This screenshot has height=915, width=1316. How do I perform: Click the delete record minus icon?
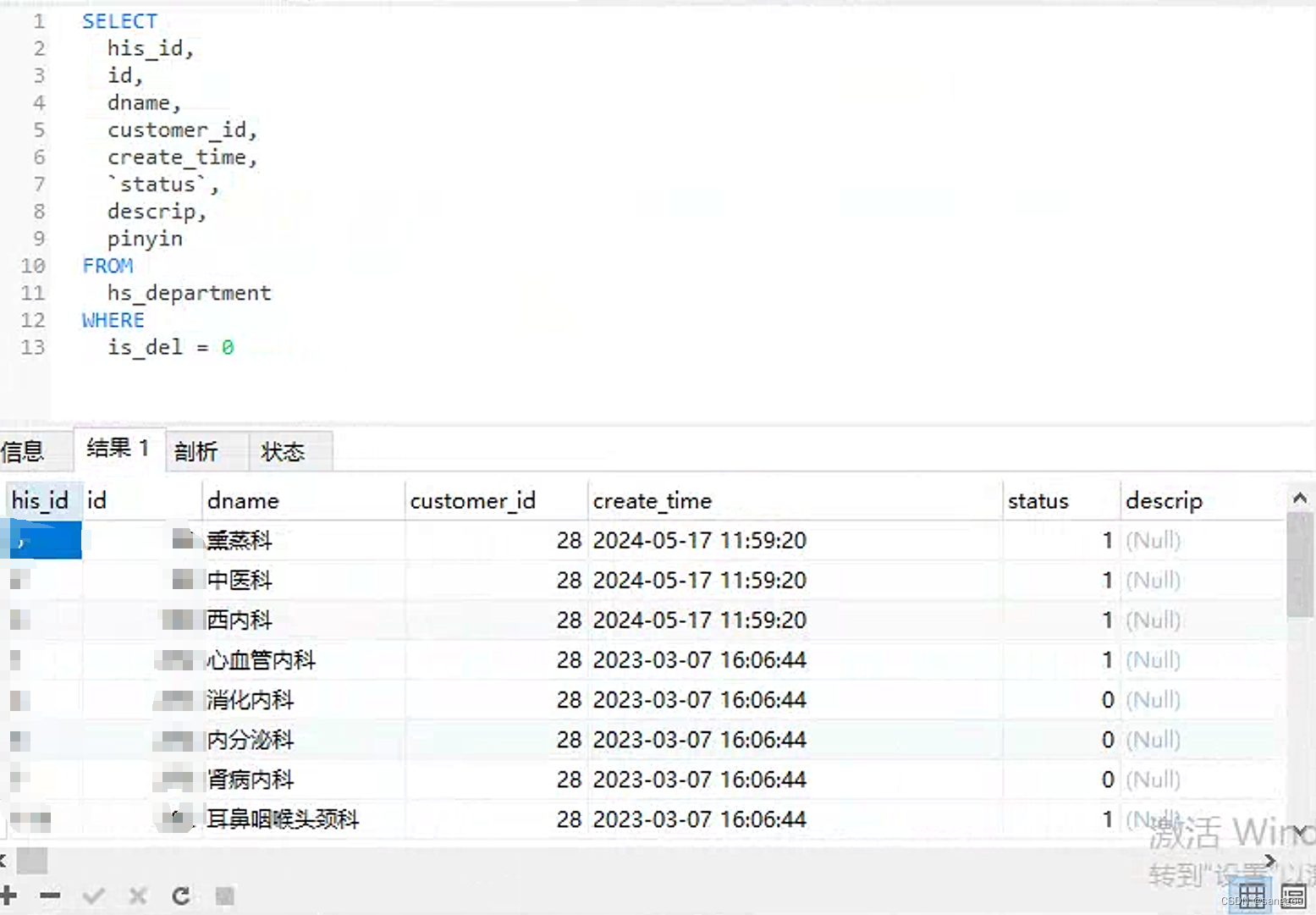50,895
